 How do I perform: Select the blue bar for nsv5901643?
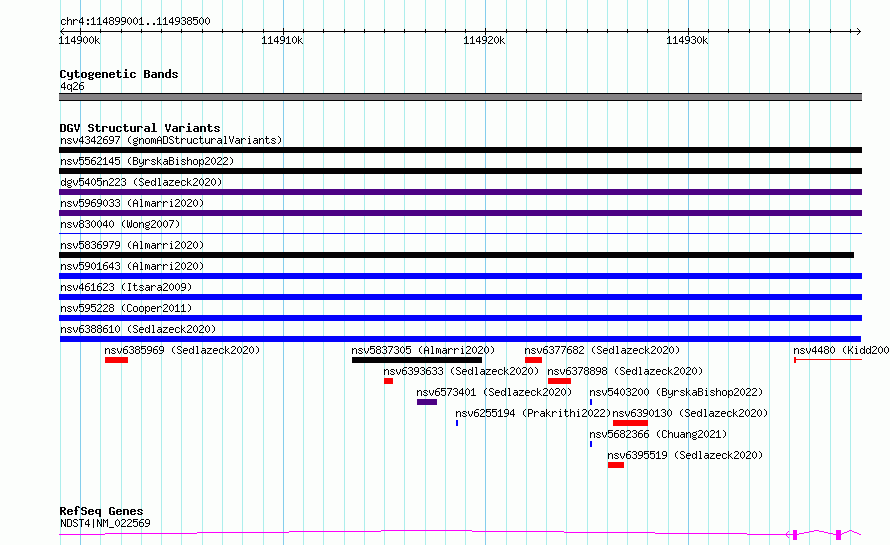[x=460, y=276]
